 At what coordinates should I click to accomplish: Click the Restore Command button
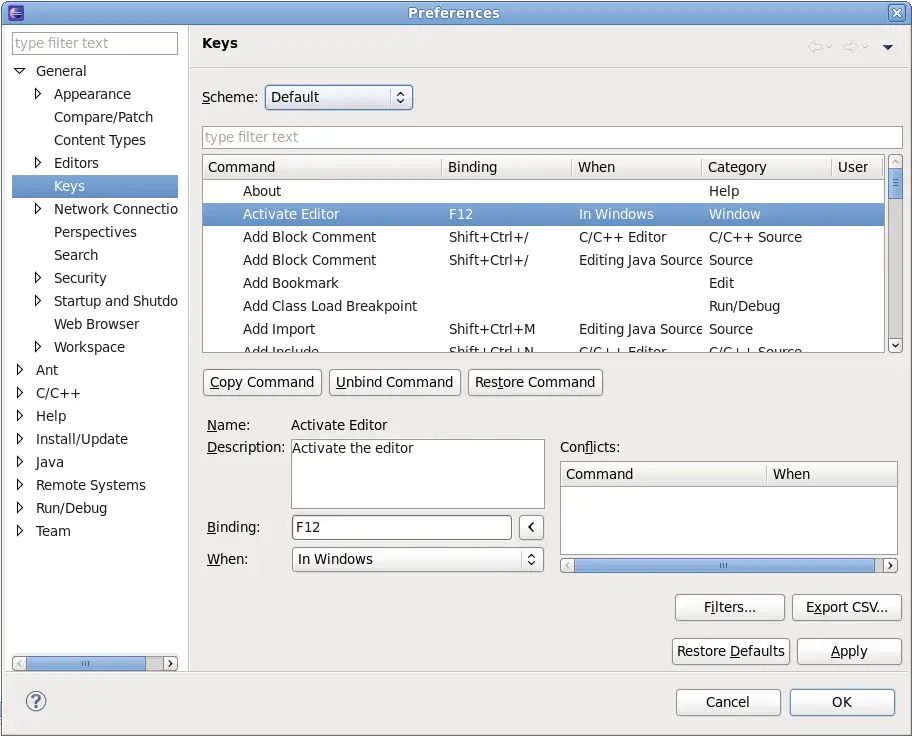click(x=535, y=382)
